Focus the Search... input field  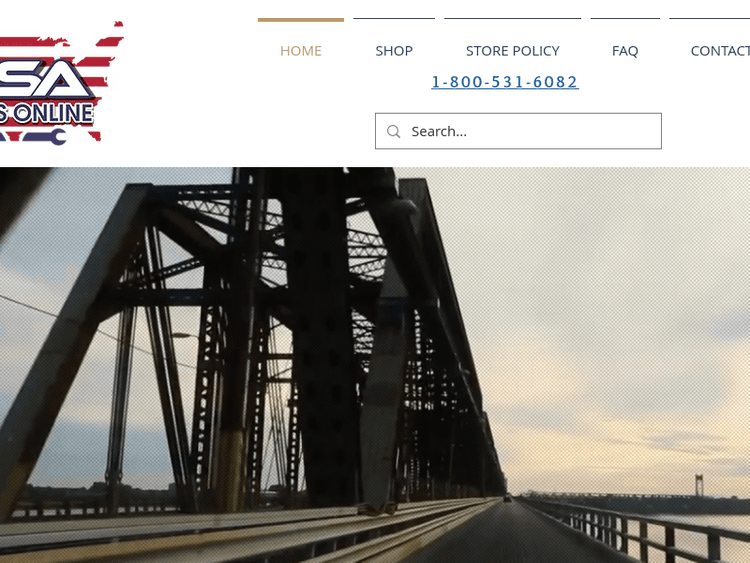[x=518, y=131]
